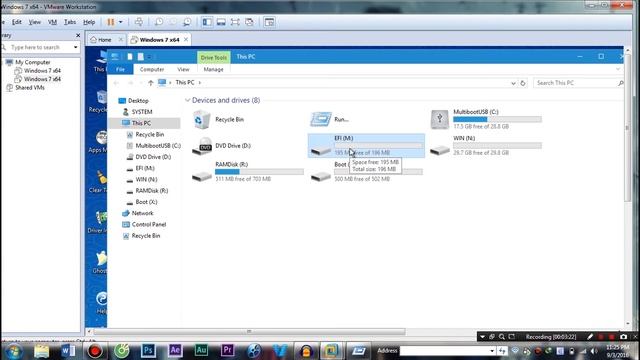Toggle the VMware library sidebar view icon
The image size is (640, 360).
coord(207,22)
